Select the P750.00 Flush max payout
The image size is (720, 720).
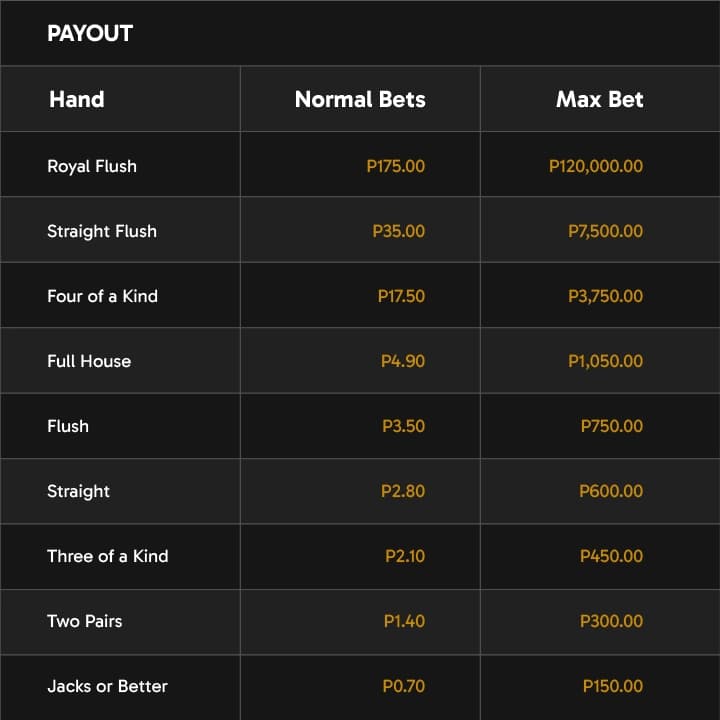(x=612, y=426)
